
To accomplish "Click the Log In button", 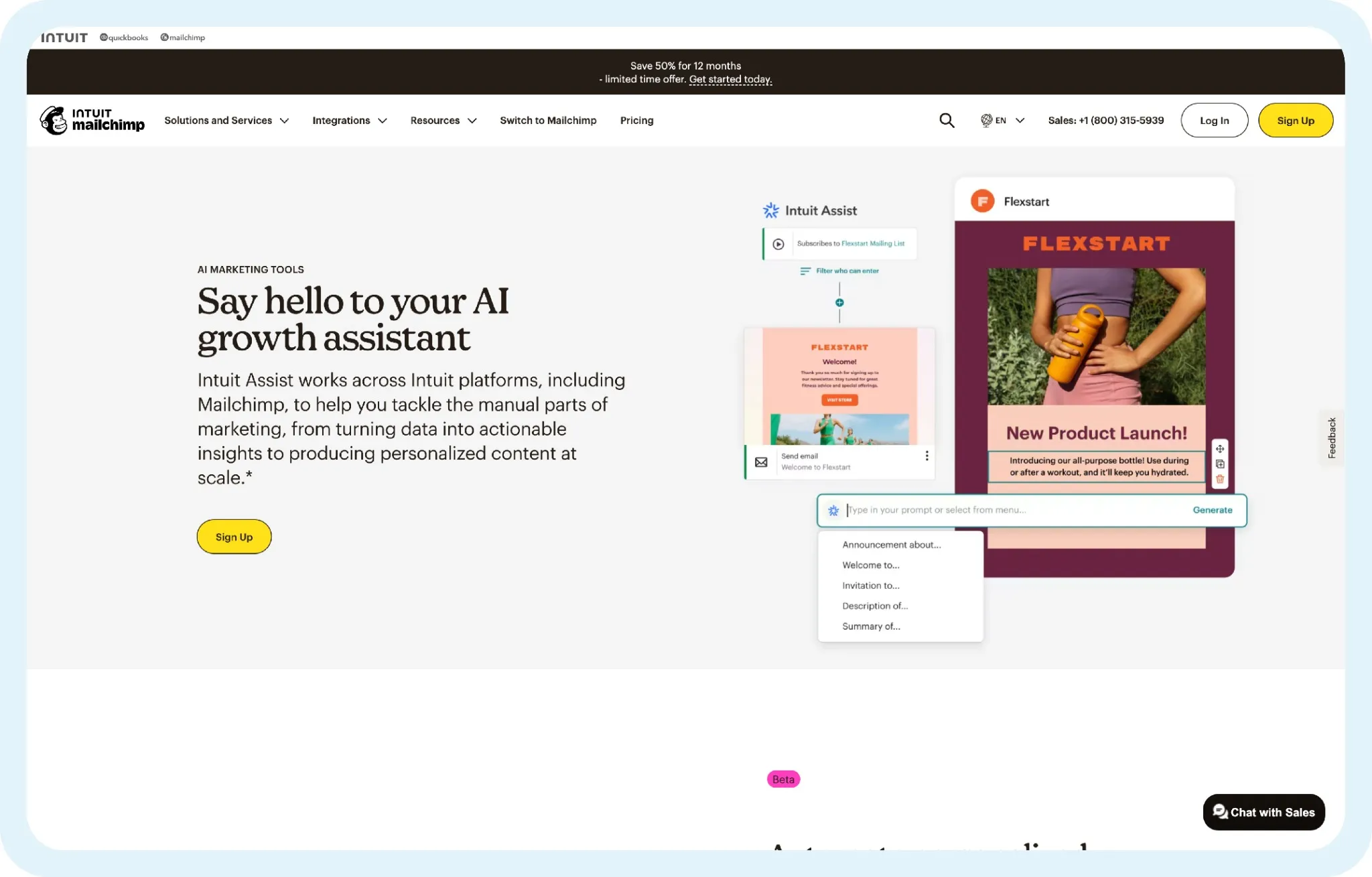I will (1214, 121).
